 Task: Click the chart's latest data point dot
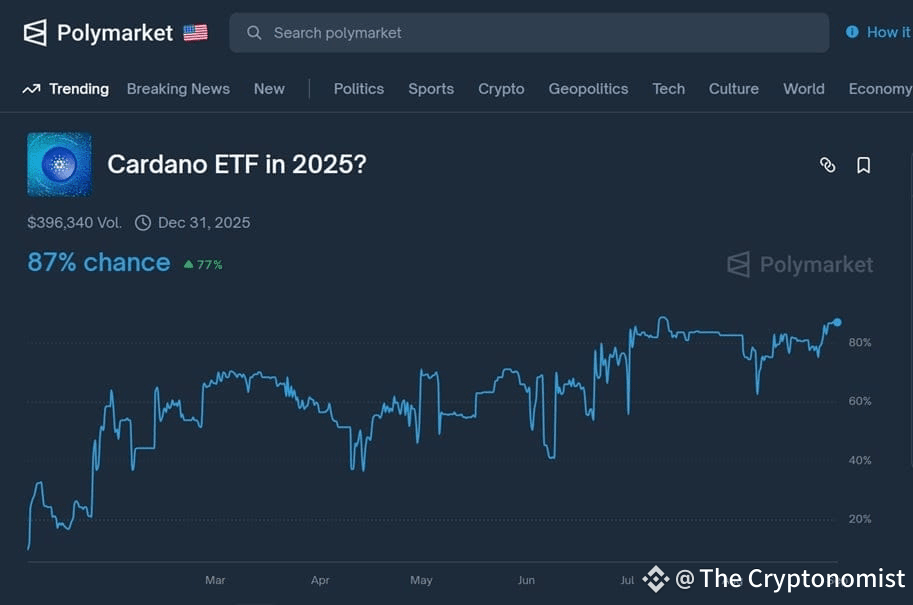pyautogui.click(x=837, y=322)
